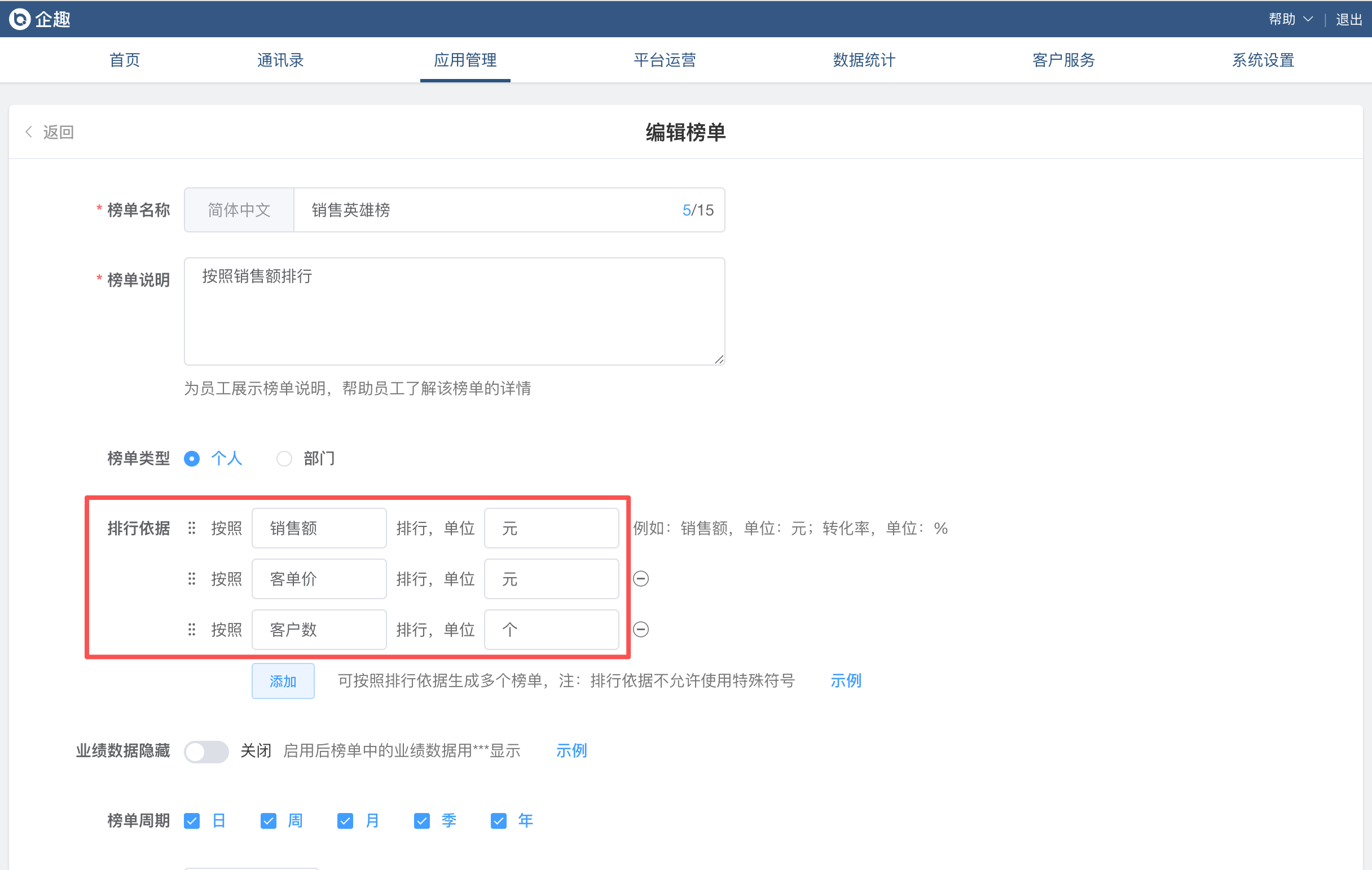
Task: Click 返回 to go back
Action: tap(59, 132)
